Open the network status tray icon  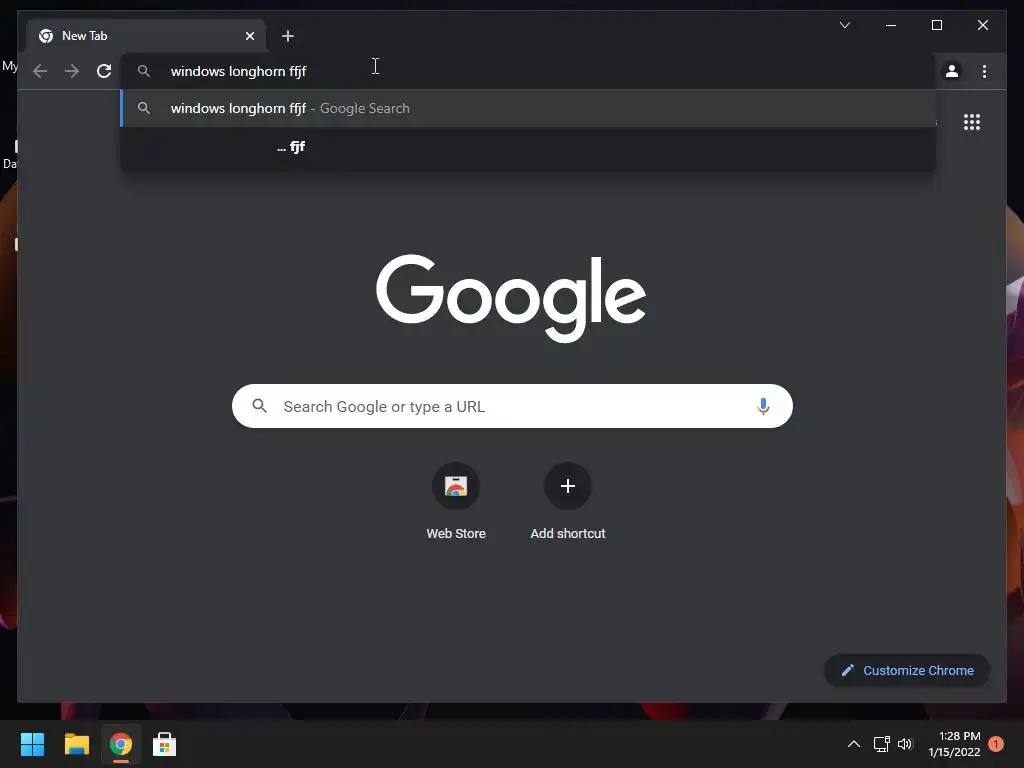[882, 744]
